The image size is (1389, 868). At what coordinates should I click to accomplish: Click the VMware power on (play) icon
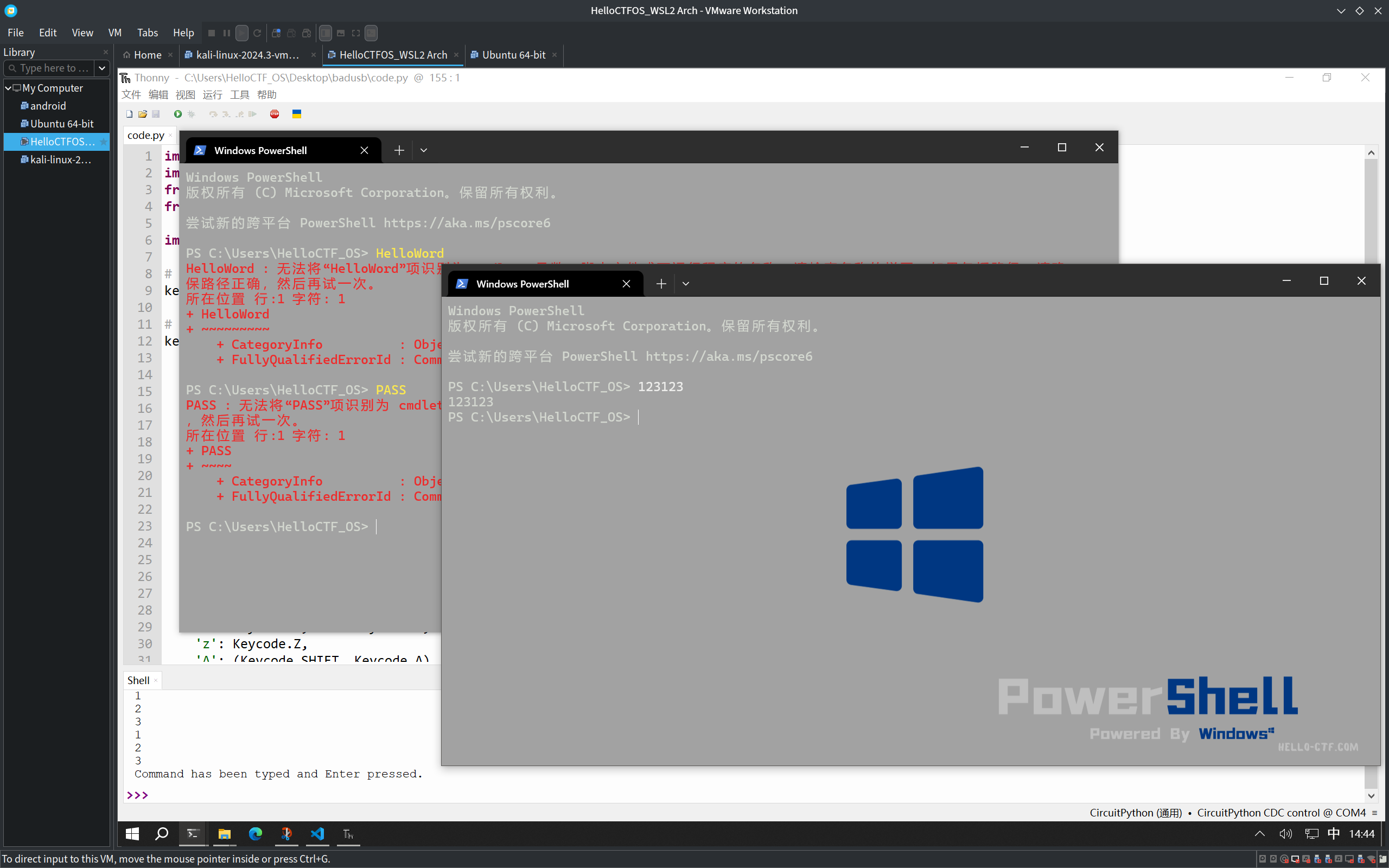pyautogui.click(x=242, y=33)
